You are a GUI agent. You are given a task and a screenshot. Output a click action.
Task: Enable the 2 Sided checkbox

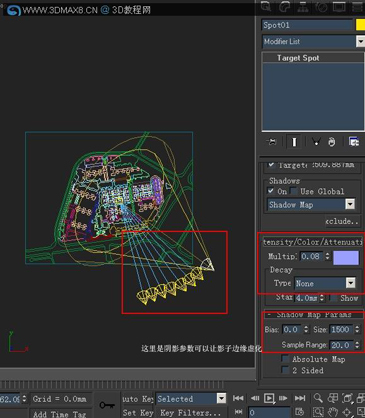pos(285,370)
